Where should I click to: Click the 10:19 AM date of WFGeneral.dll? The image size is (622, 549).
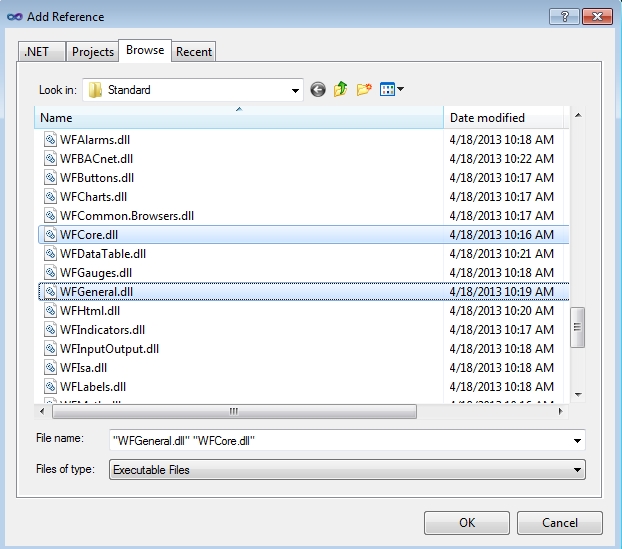coord(501,292)
